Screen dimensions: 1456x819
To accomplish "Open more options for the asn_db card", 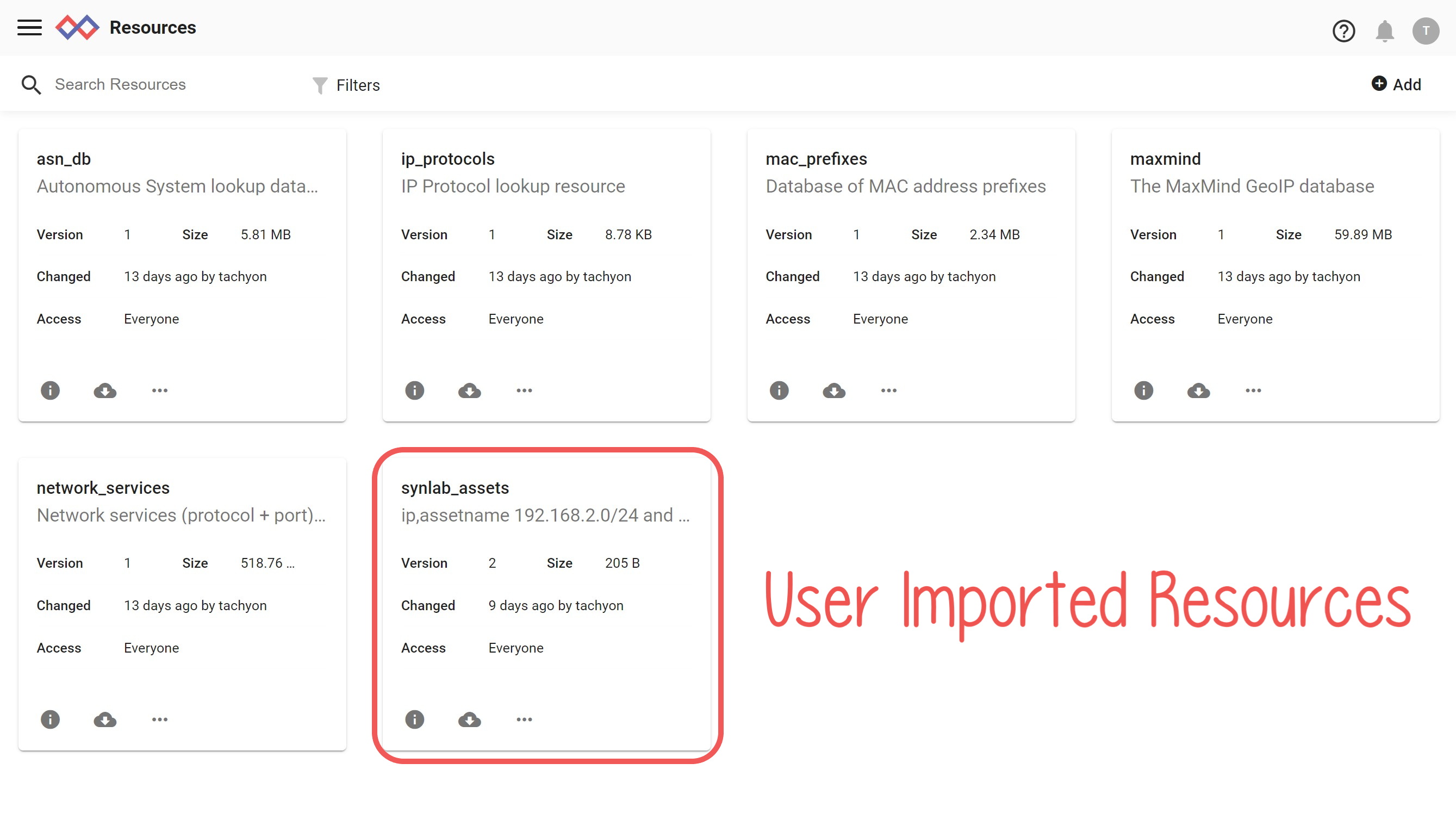I will click(160, 390).
